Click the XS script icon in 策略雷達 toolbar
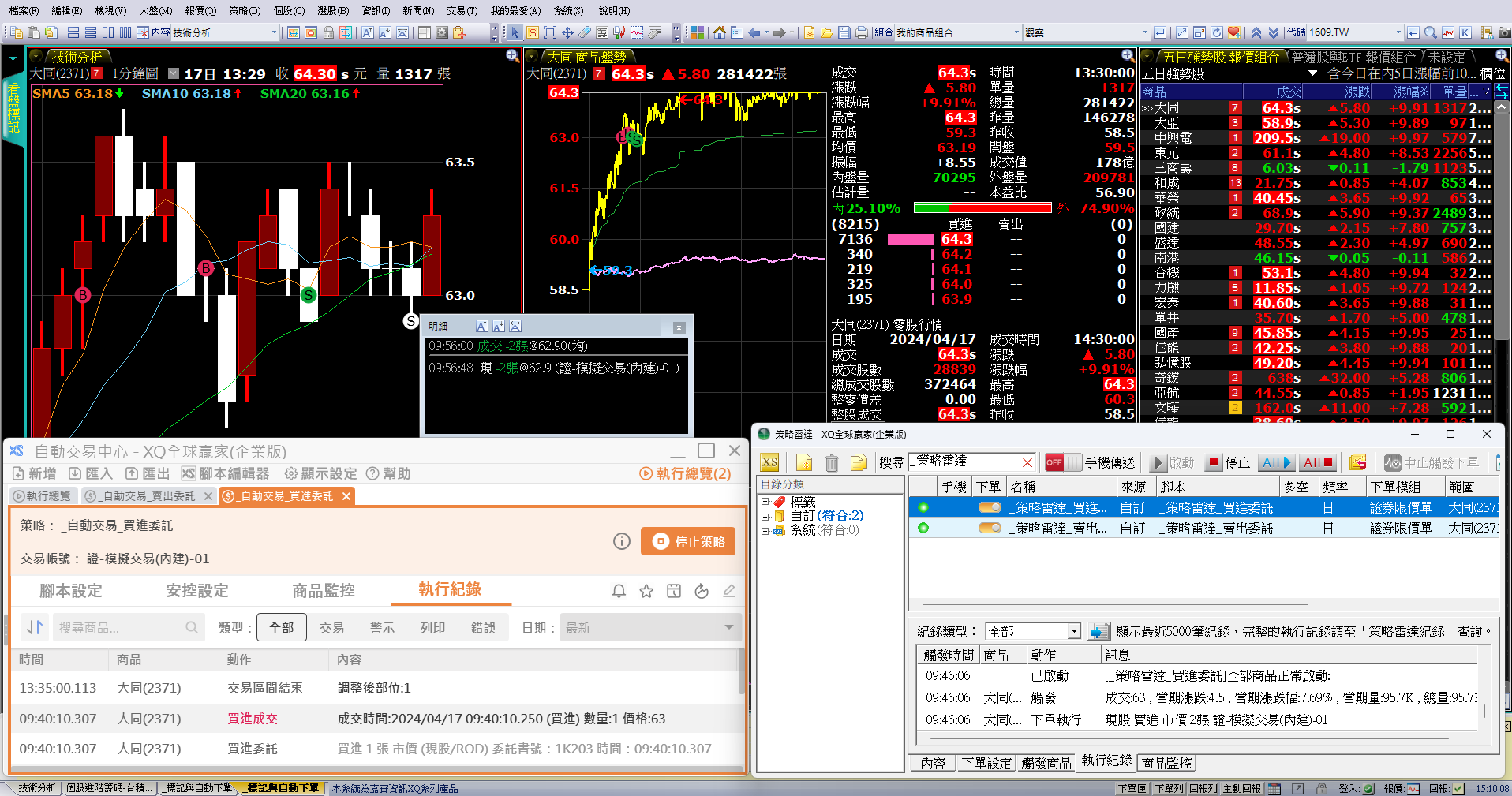Image resolution: width=1512 pixels, height=796 pixels. [x=769, y=462]
